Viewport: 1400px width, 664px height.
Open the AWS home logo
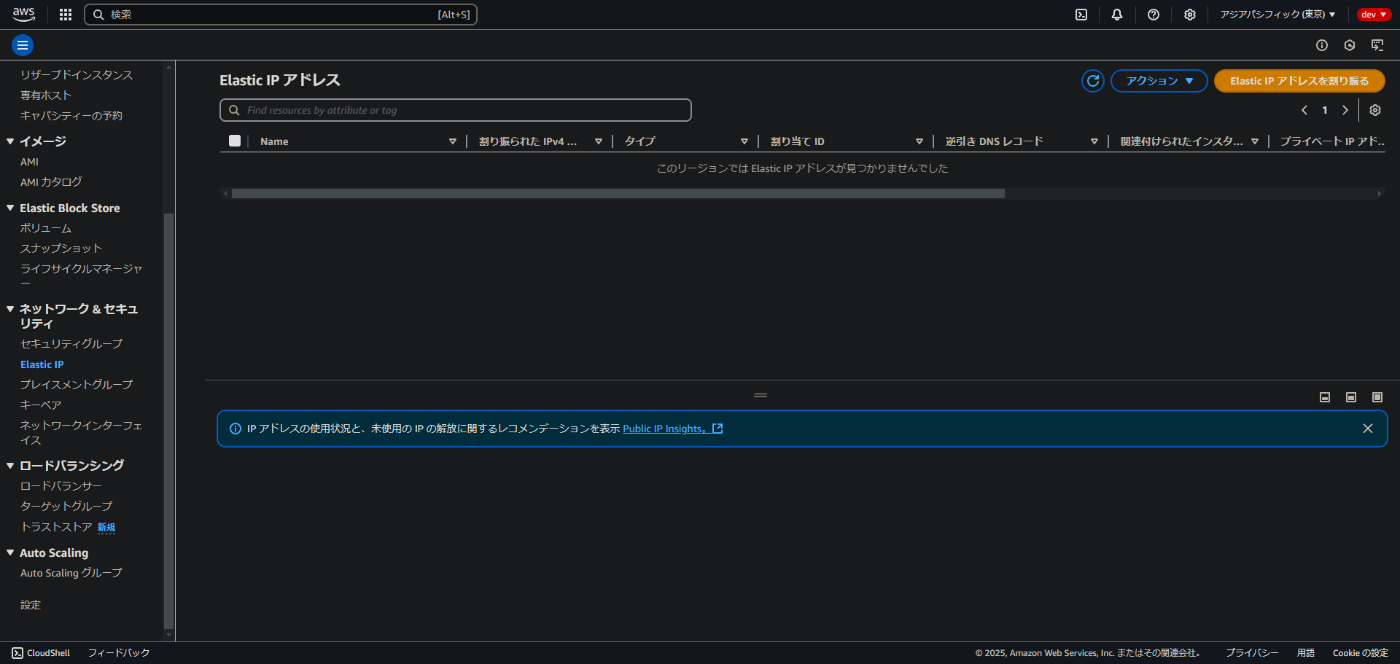click(x=24, y=14)
